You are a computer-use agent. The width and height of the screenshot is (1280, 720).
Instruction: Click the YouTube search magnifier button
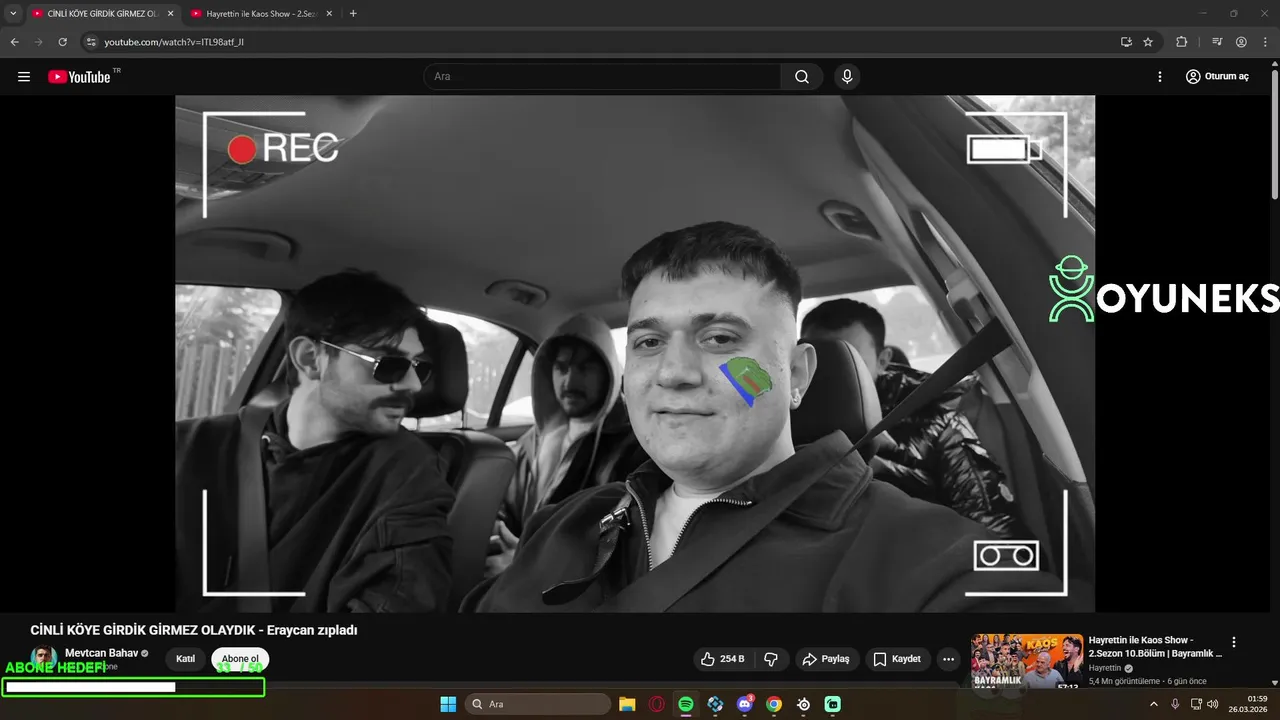point(802,77)
